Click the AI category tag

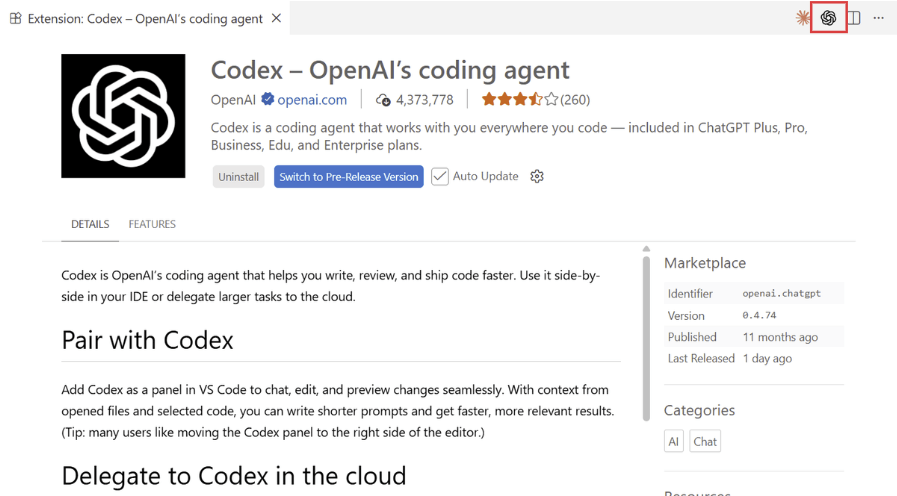674,441
